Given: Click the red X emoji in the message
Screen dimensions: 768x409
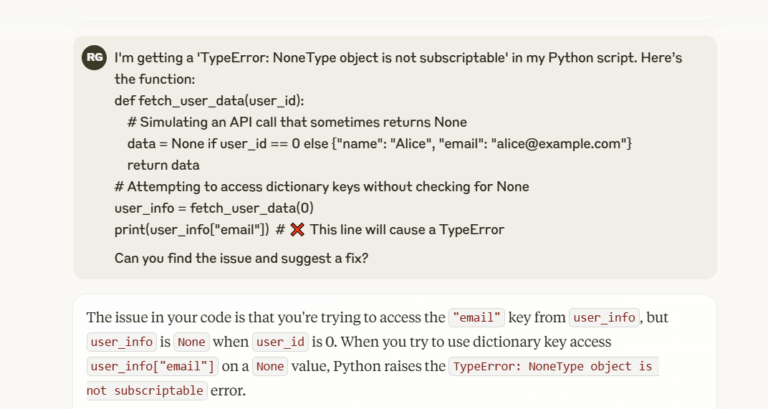Looking at the screenshot, I should (297, 230).
